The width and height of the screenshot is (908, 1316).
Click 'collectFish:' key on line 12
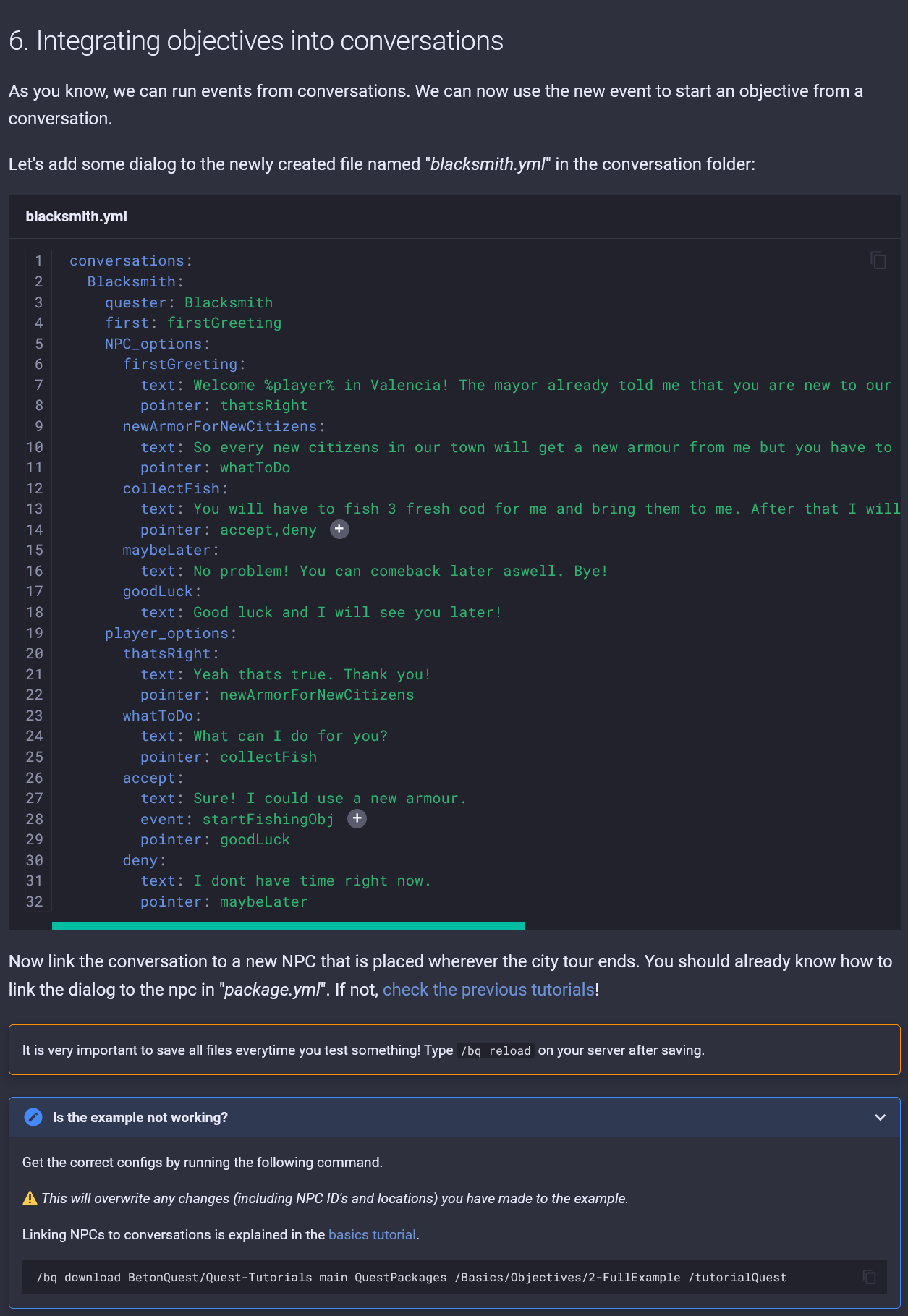tap(176, 488)
